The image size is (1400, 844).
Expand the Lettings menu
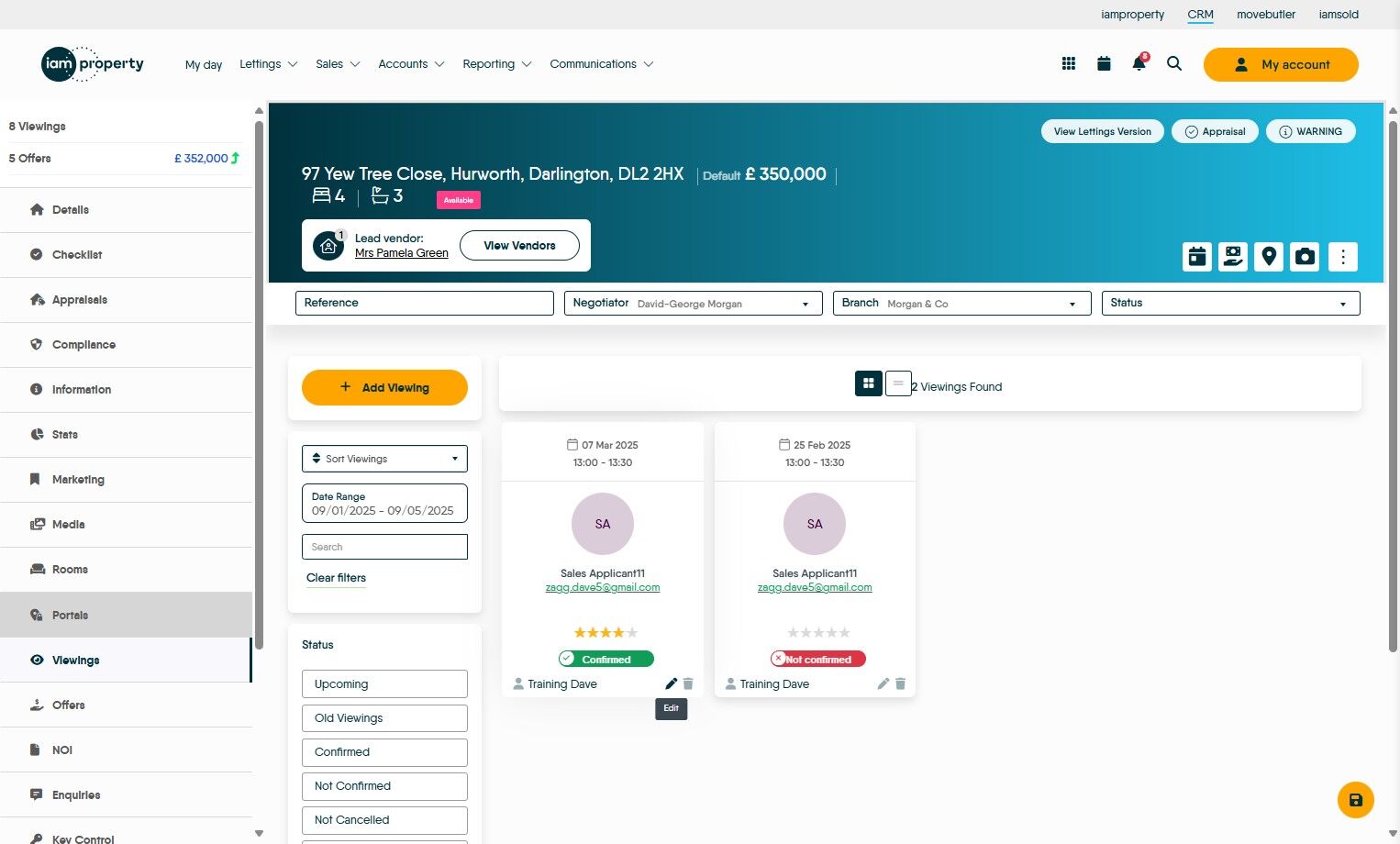point(268,64)
